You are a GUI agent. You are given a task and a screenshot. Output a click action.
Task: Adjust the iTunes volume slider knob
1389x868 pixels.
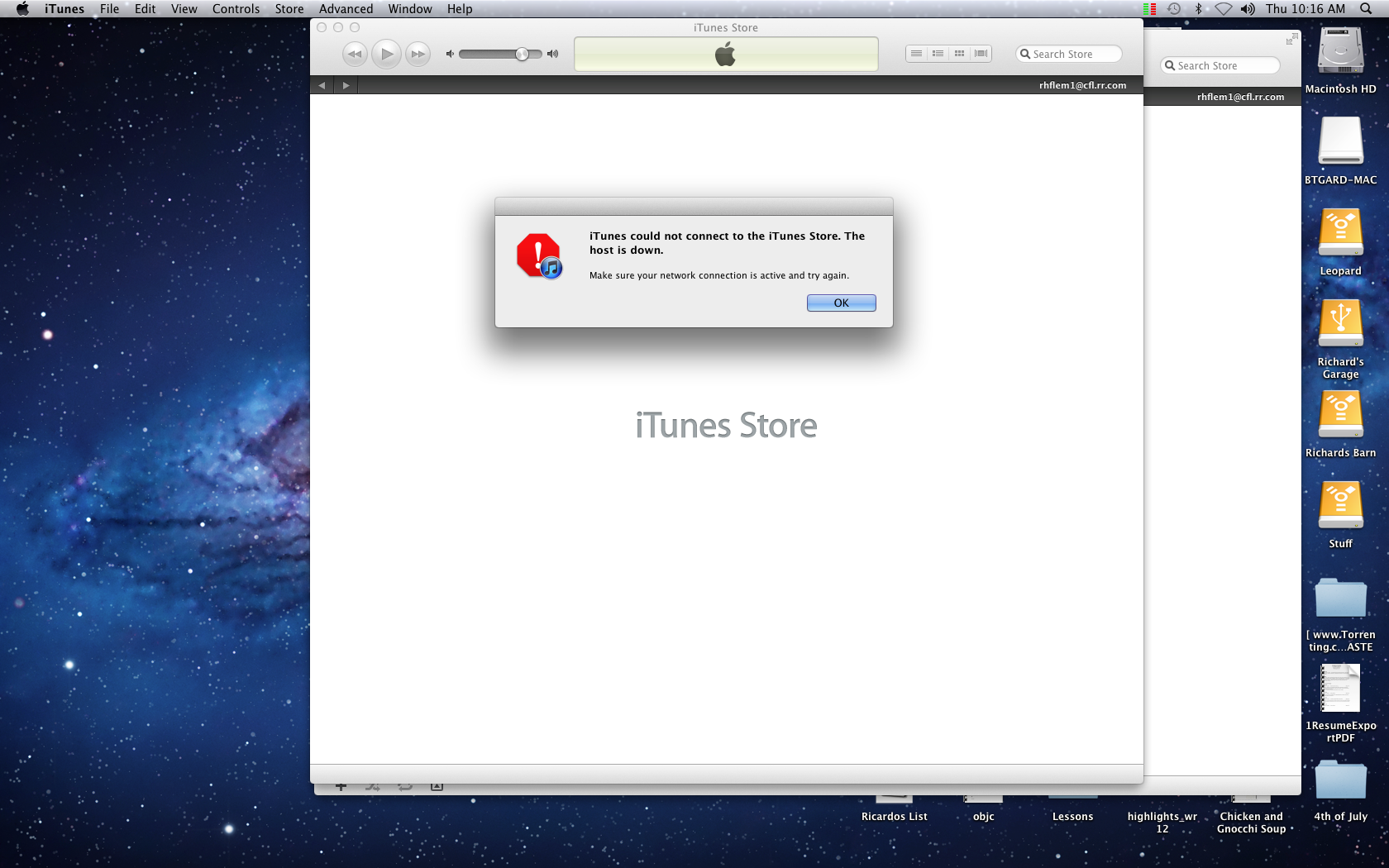pos(522,54)
